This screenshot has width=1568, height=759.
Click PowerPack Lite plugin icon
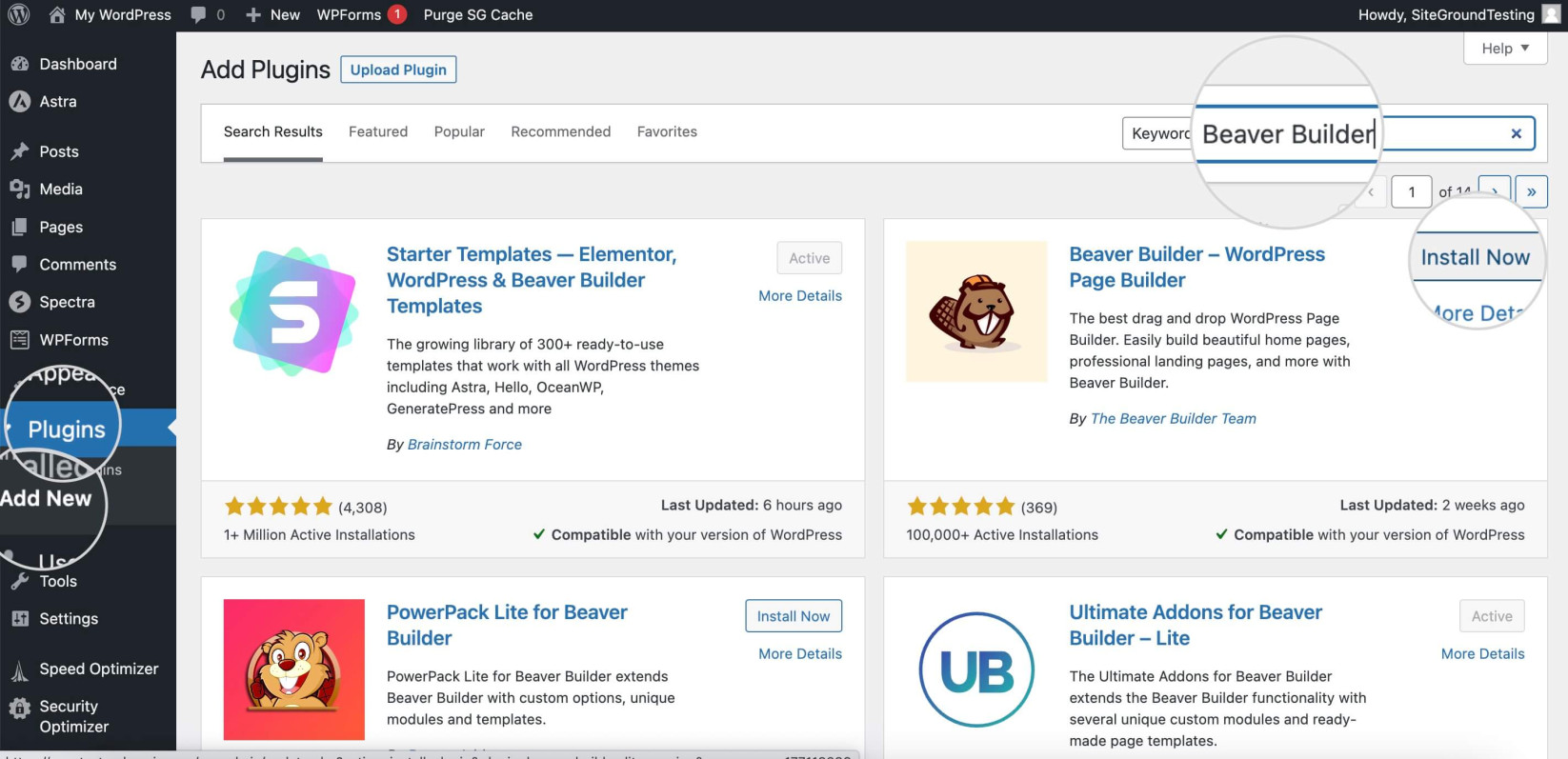(x=294, y=669)
